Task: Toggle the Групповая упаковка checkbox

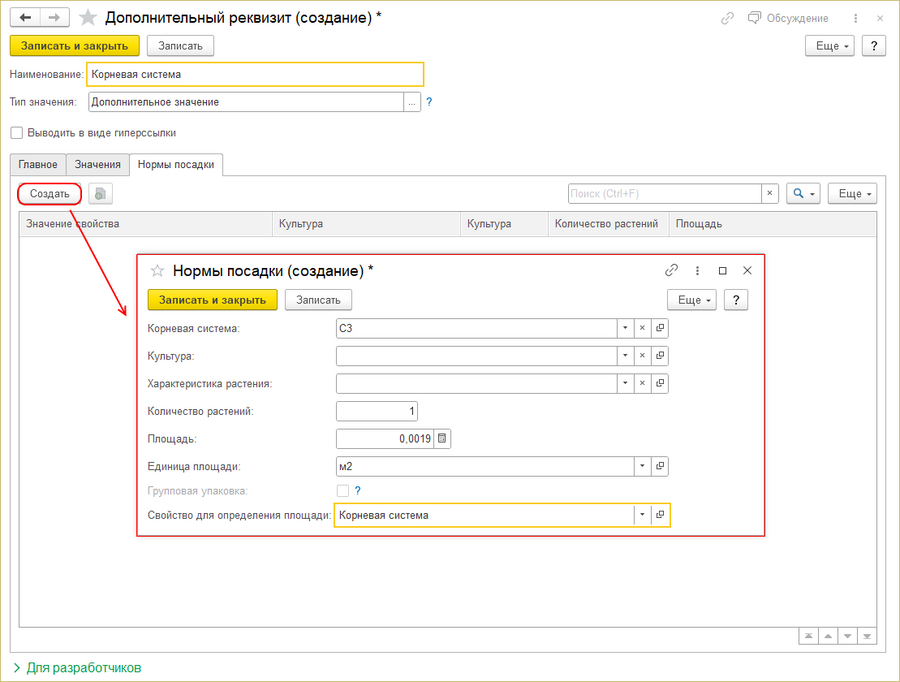Action: click(343, 491)
